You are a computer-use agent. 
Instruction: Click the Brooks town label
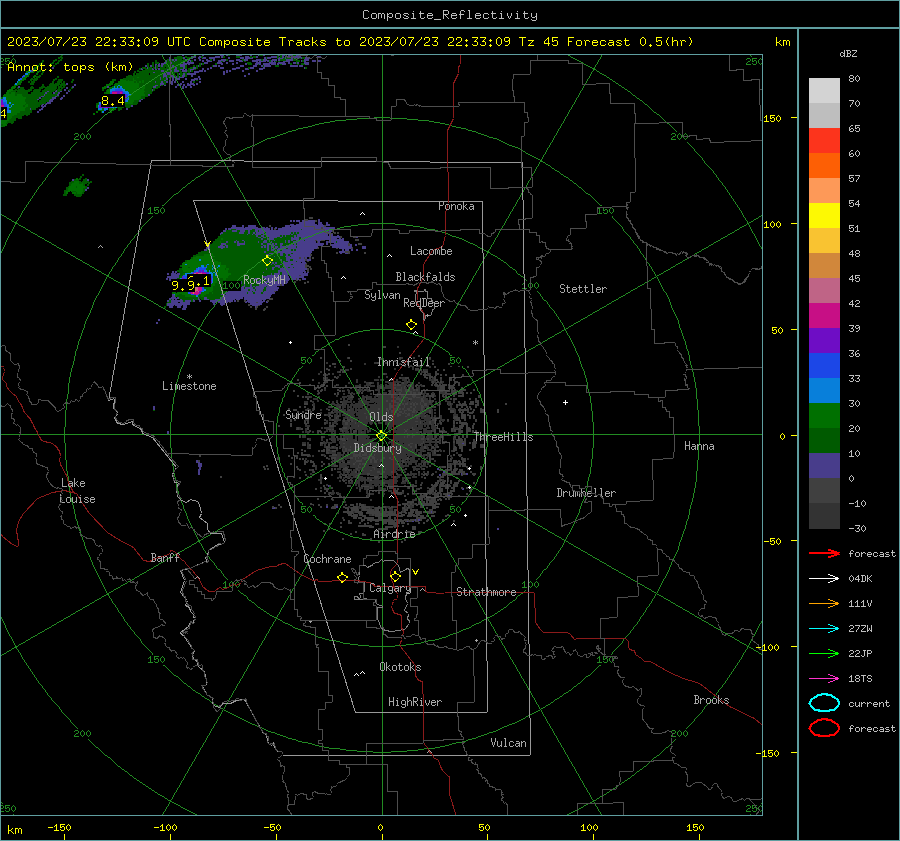click(x=711, y=700)
